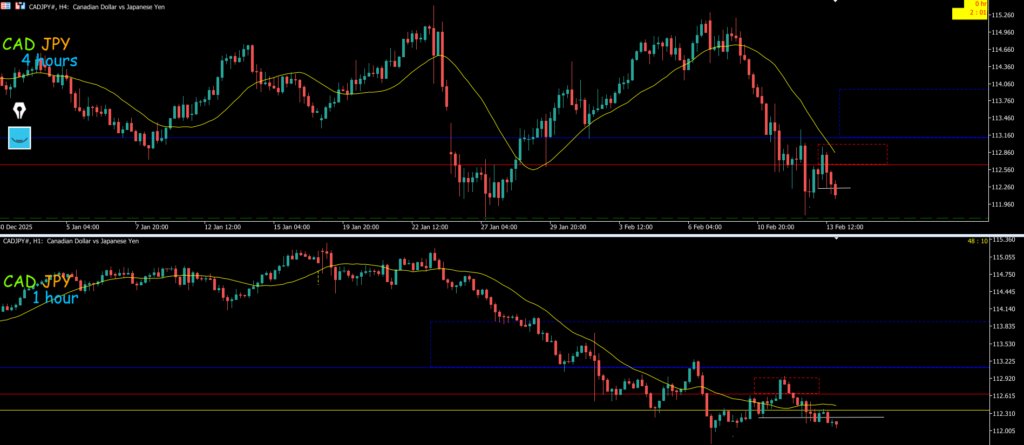Click the 113.160 level on H4 price scale
The image size is (1024, 445).
pos(1005,135)
